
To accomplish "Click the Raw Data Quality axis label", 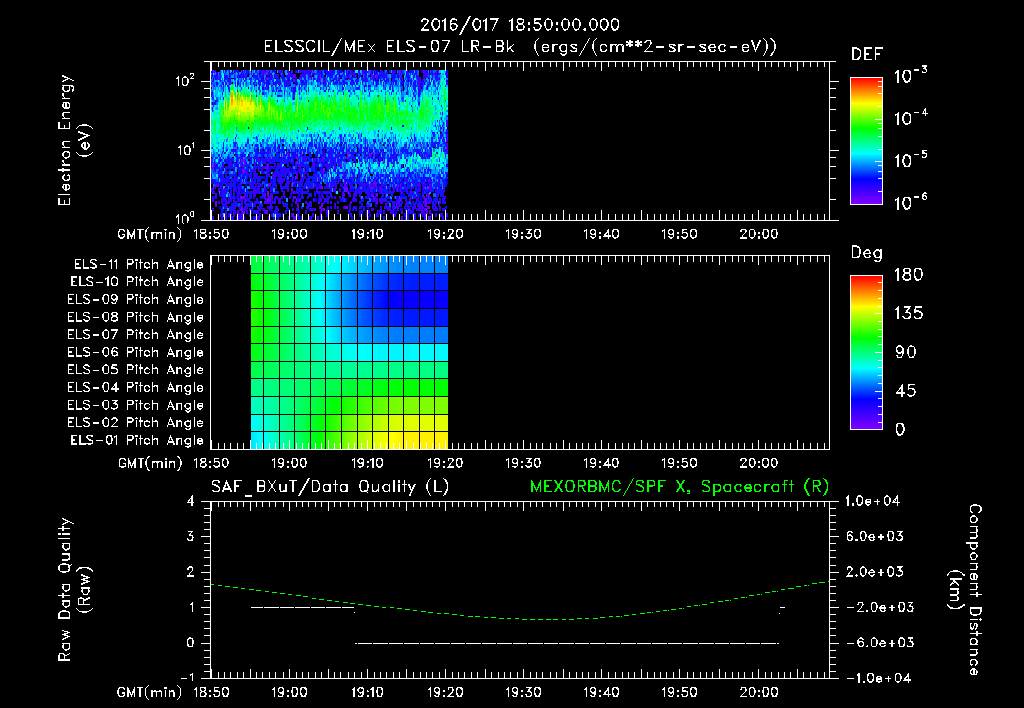I will click(74, 590).
